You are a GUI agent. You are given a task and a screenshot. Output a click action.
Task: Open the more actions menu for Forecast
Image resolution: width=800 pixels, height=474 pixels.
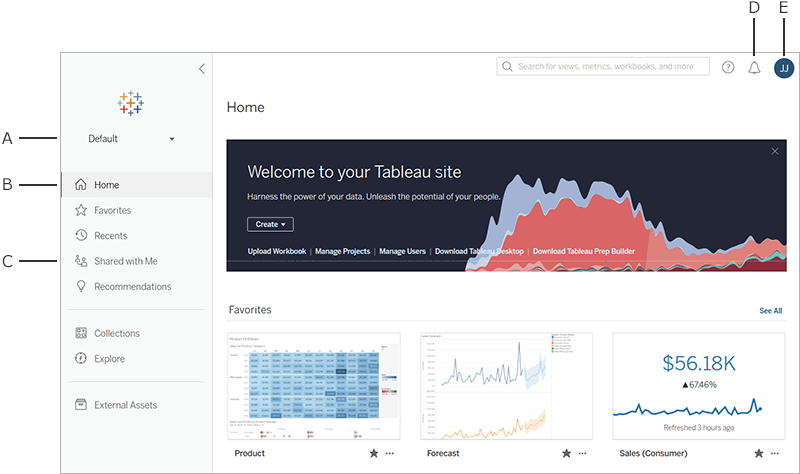click(x=582, y=453)
